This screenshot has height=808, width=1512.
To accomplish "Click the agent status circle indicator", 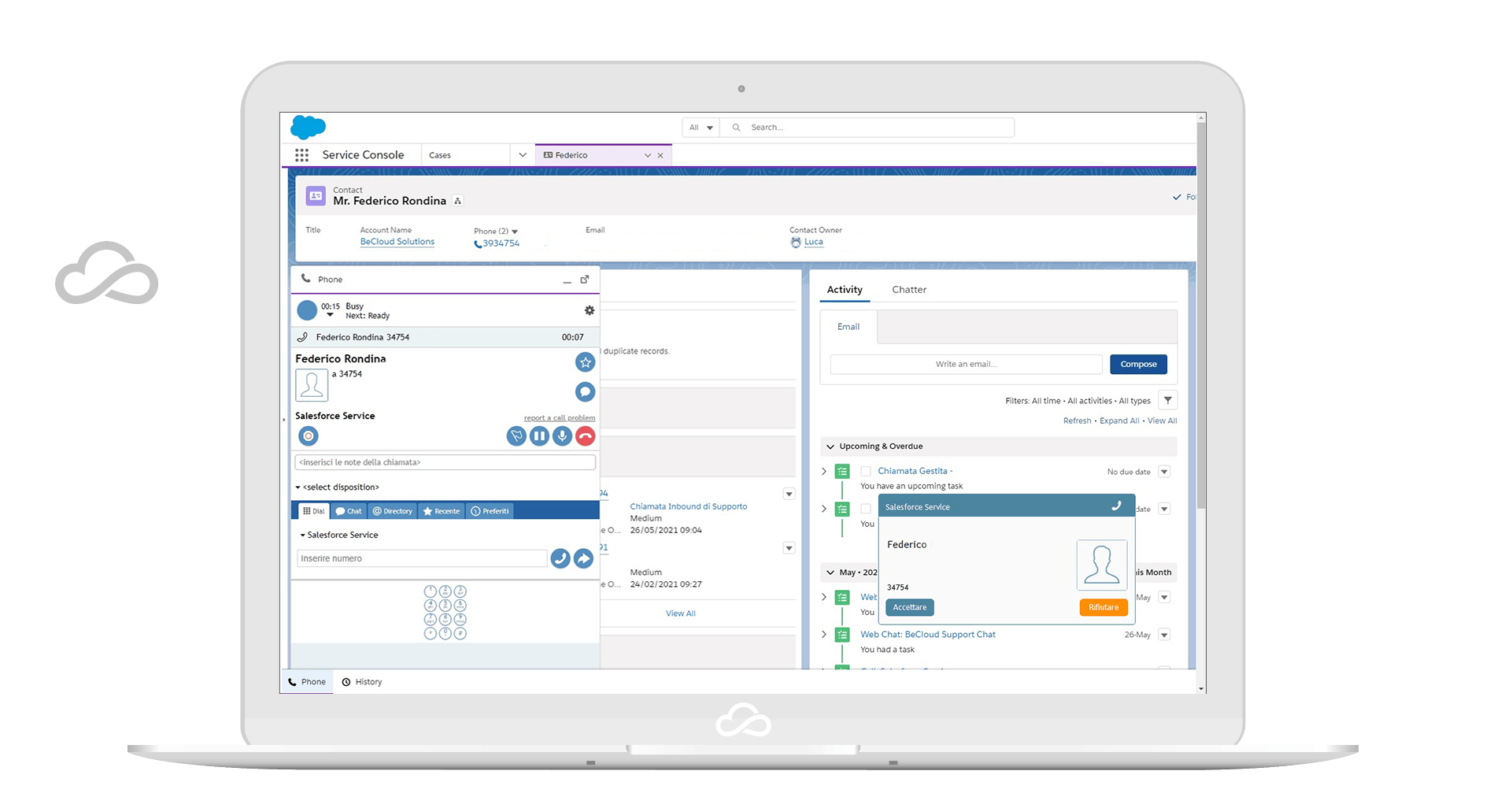I will [x=307, y=310].
